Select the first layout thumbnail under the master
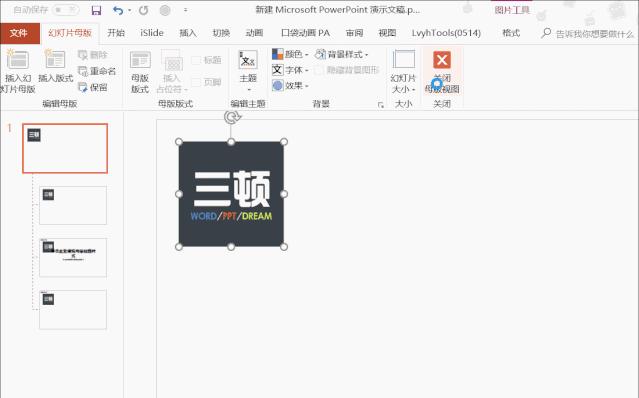This screenshot has height=398, width=639. (x=73, y=205)
